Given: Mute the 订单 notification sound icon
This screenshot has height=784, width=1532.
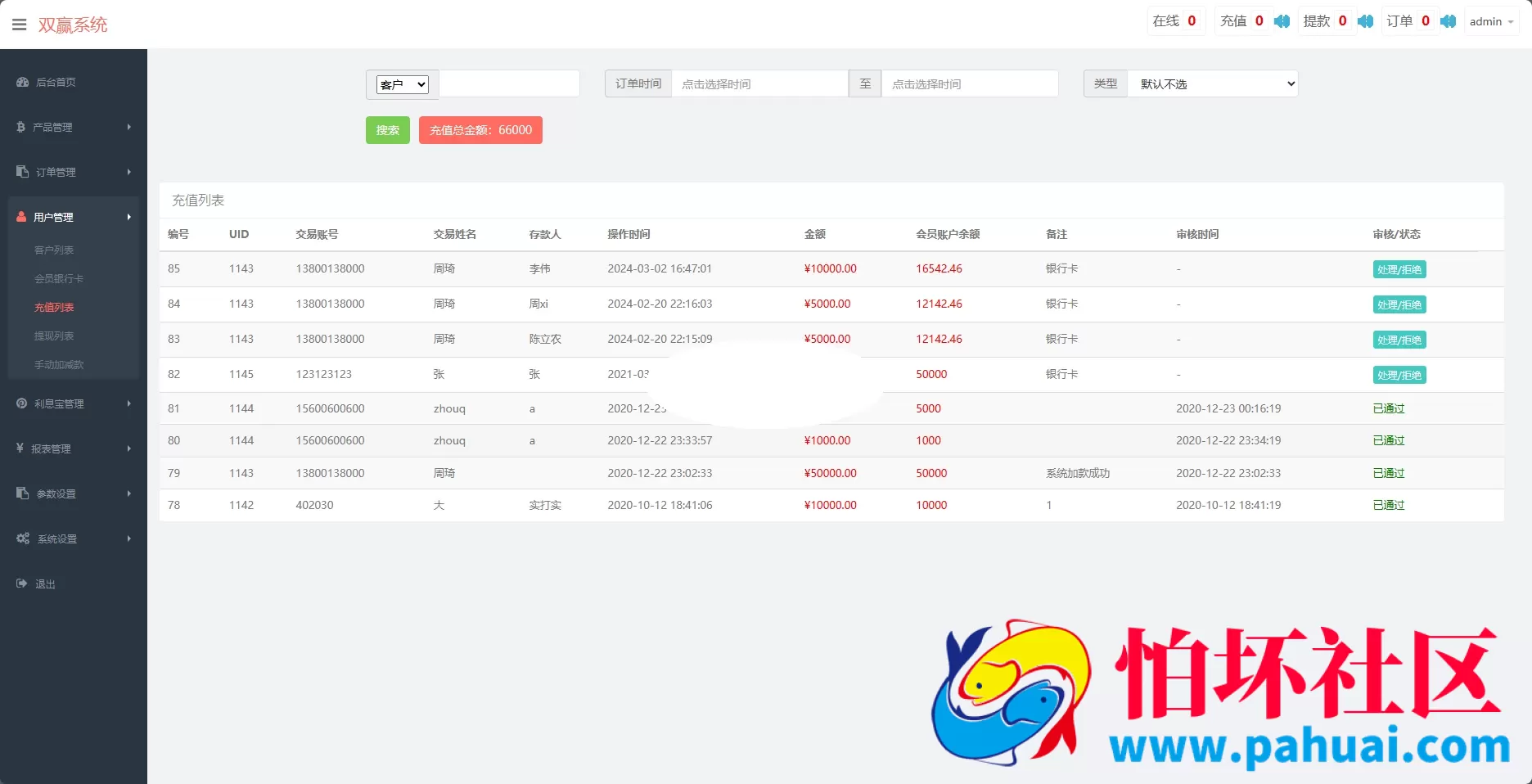Looking at the screenshot, I should [x=1448, y=21].
